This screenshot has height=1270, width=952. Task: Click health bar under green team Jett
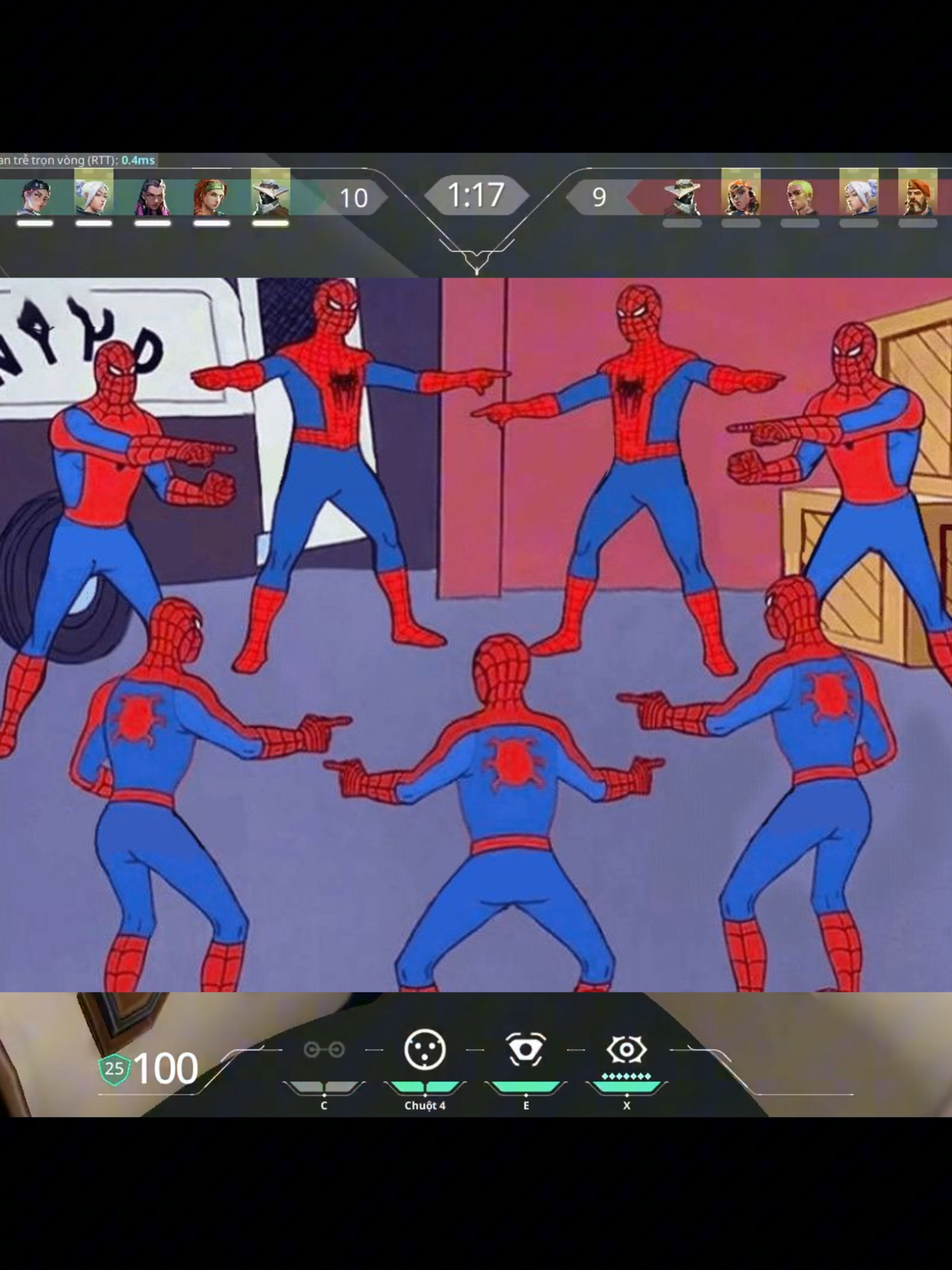pyautogui.click(x=94, y=223)
